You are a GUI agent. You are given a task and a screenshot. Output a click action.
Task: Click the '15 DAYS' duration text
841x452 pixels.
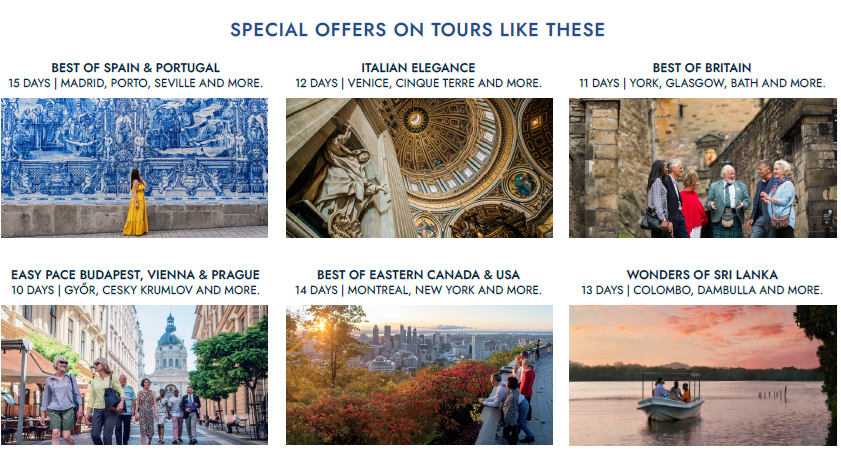coord(30,83)
